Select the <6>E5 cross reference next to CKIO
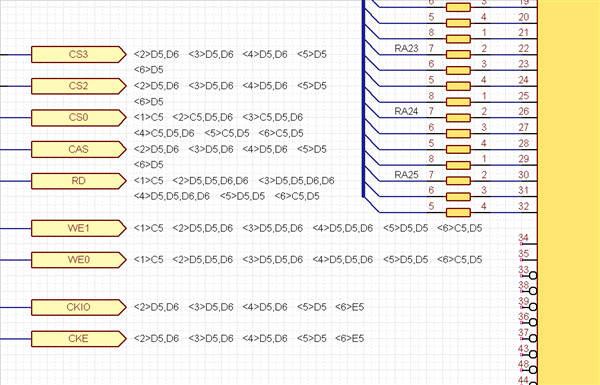This screenshot has height=385, width=600. click(x=349, y=307)
